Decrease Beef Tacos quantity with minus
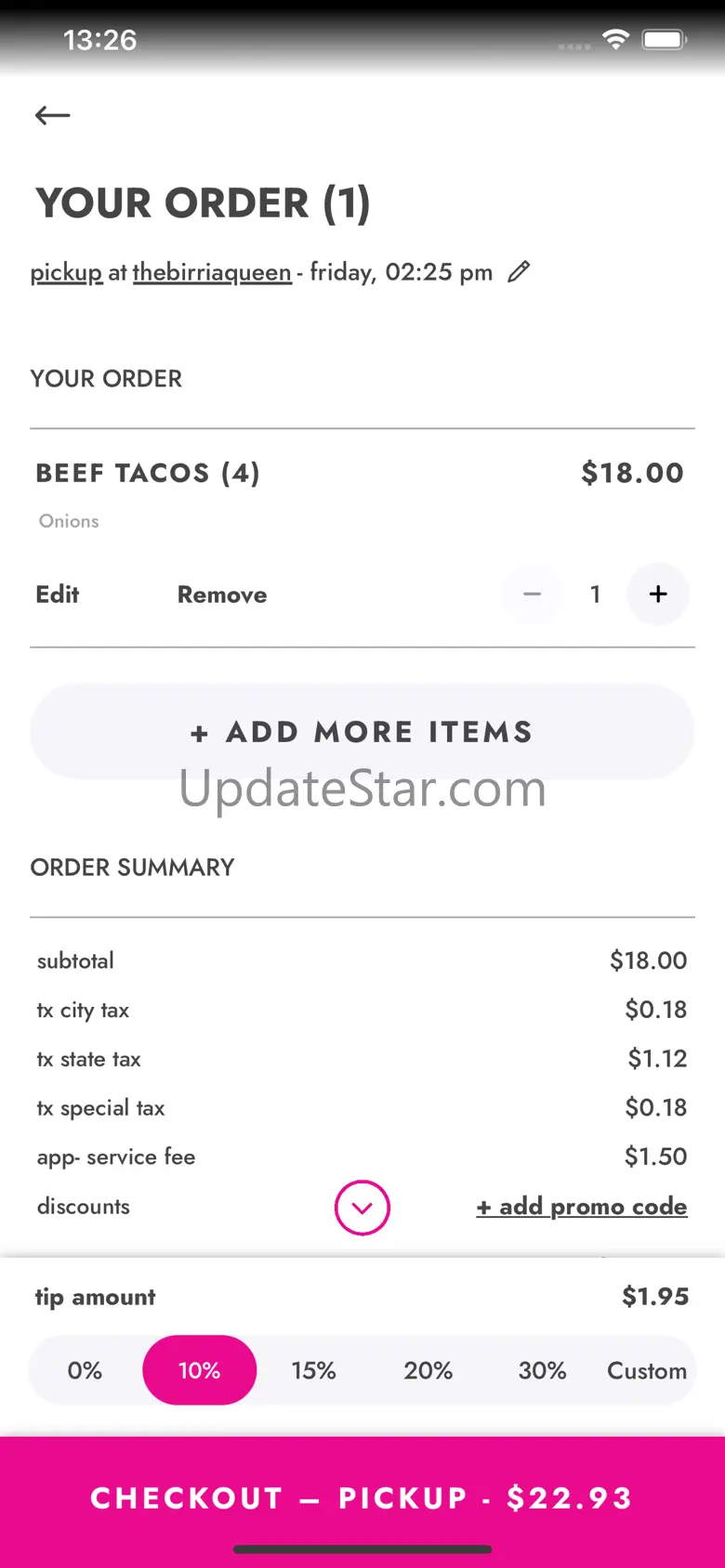Image resolution: width=725 pixels, height=1568 pixels. [532, 595]
